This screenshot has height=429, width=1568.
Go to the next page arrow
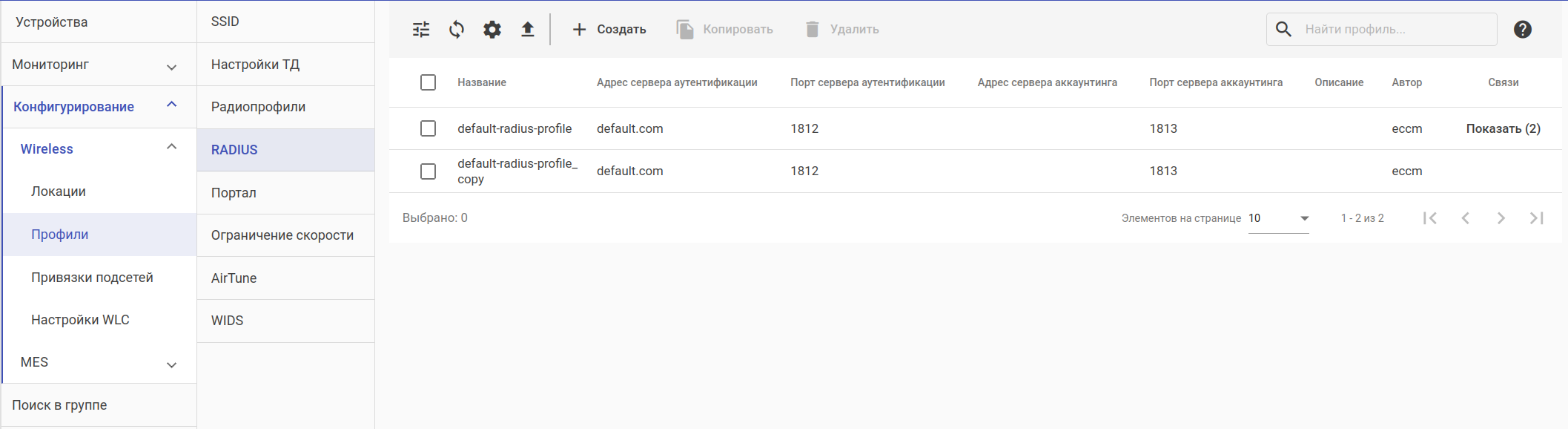pyautogui.click(x=1501, y=218)
